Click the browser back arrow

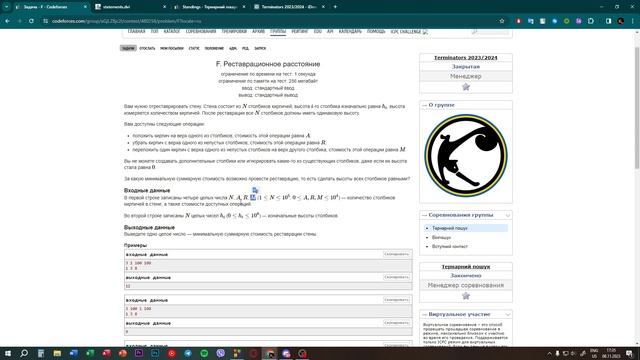(7, 21)
